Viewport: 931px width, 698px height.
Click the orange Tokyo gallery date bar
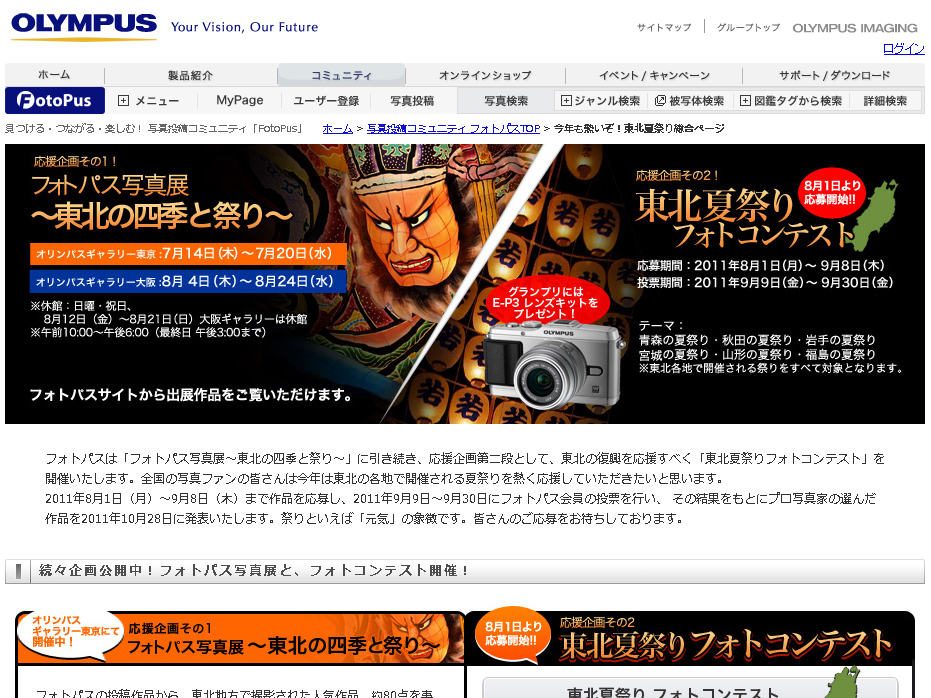(188, 253)
